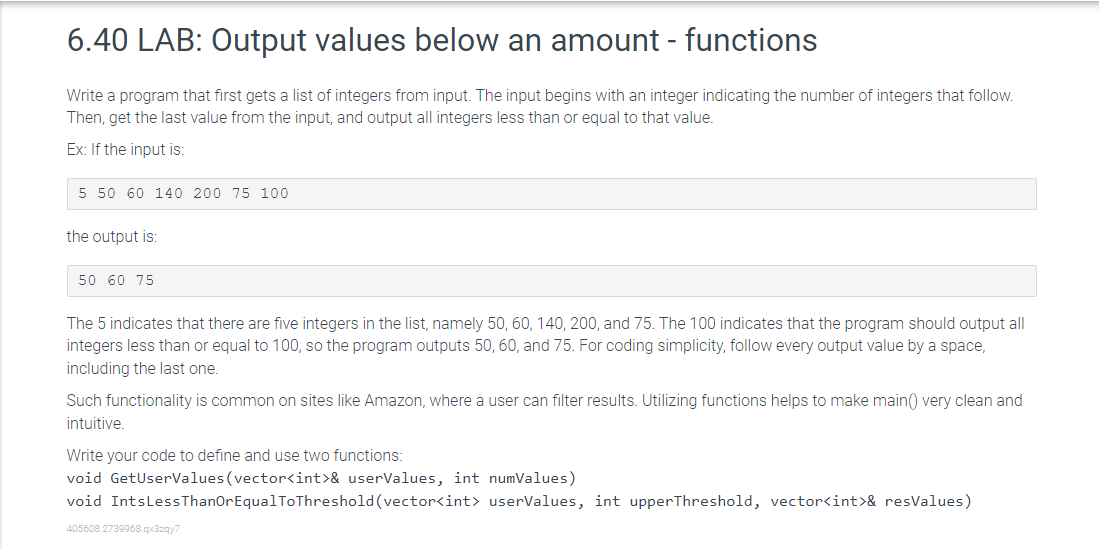Click the 'Ex: If the input is:' label
The height and width of the screenshot is (549, 1099).
coord(125,150)
